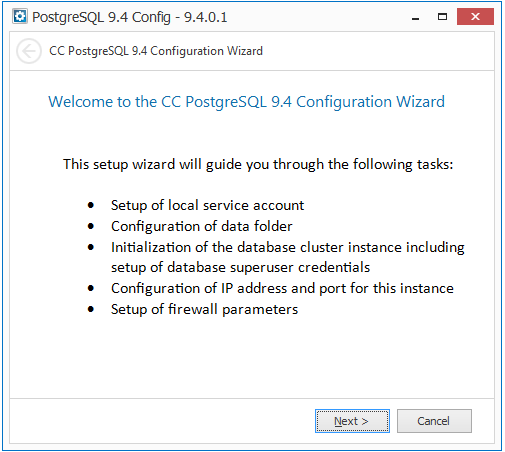The width and height of the screenshot is (505, 452).
Task: Click the blue Welcome to the CC PostgreSQL heading
Action: click(x=246, y=102)
